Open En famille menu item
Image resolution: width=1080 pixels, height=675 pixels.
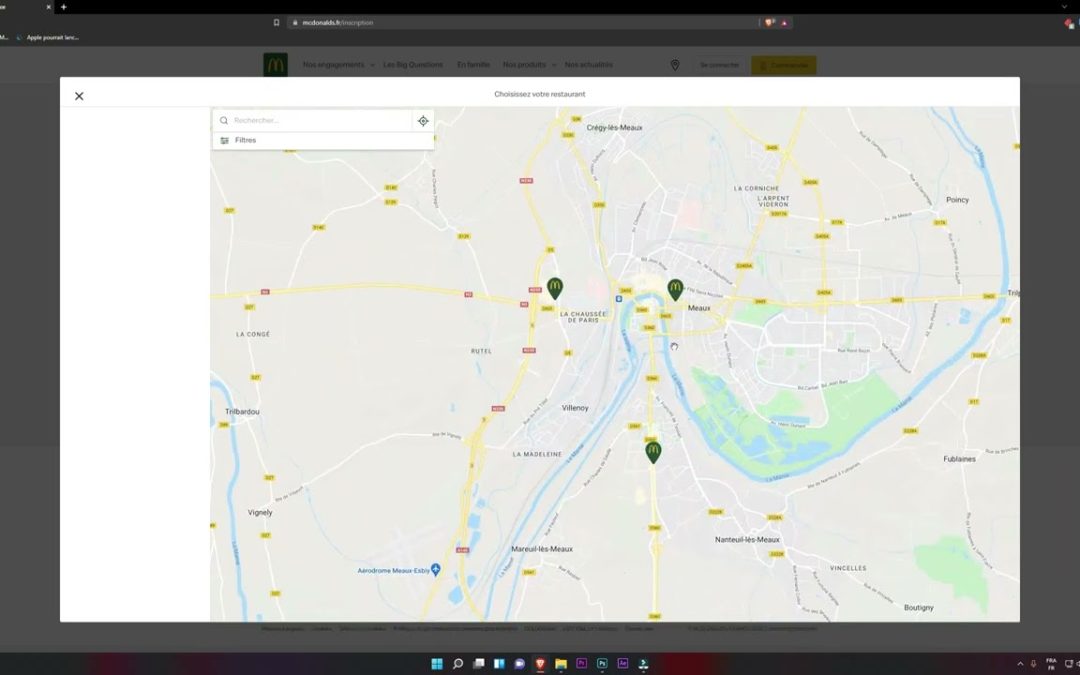click(473, 65)
